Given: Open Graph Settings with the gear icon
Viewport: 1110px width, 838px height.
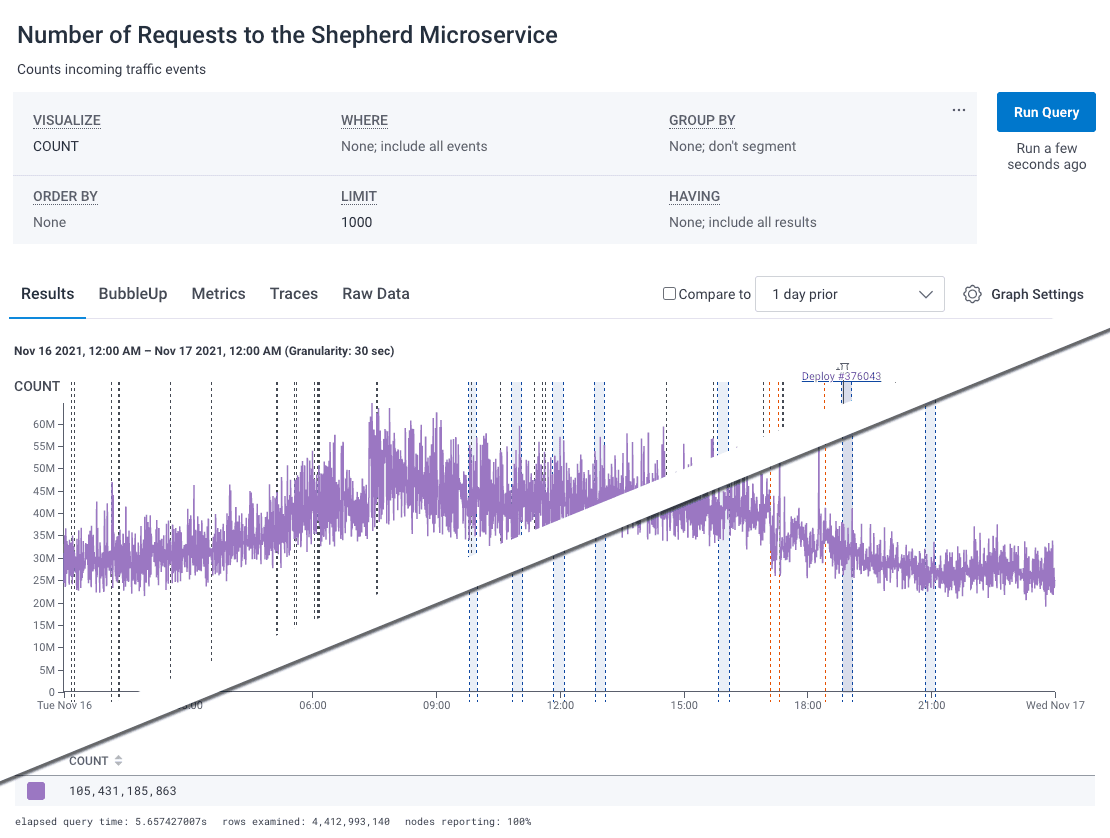Looking at the screenshot, I should tap(972, 294).
